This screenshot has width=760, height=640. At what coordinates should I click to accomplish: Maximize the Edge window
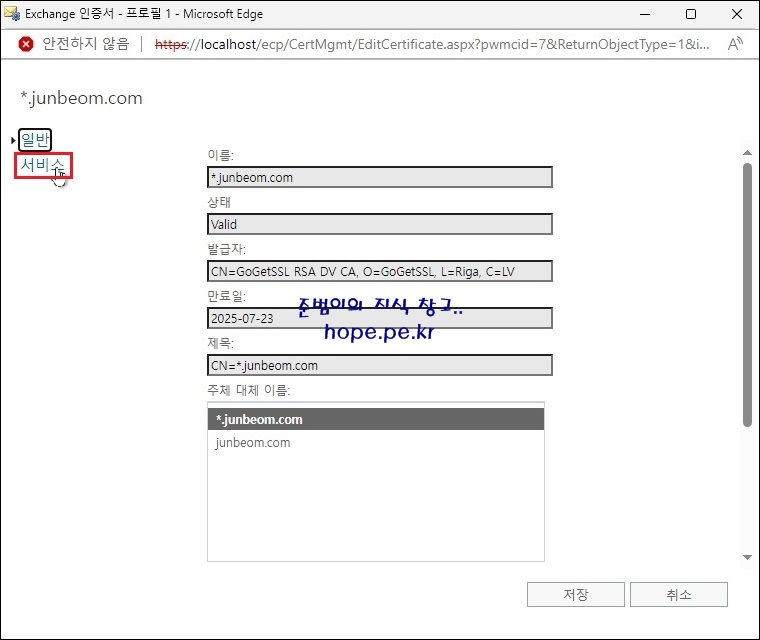click(x=691, y=14)
